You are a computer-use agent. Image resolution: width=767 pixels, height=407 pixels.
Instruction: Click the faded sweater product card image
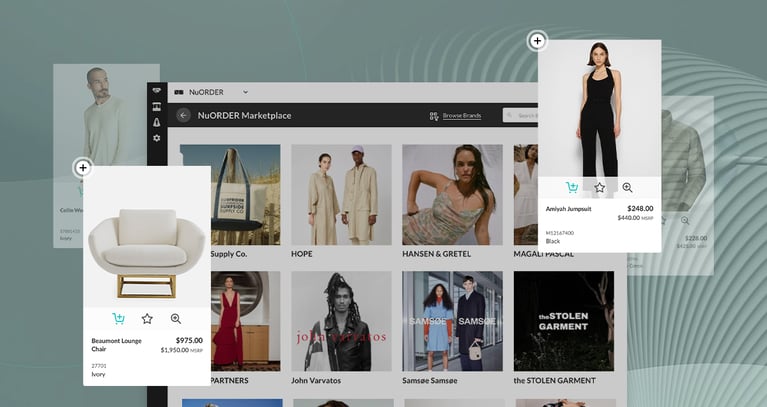(x=107, y=115)
